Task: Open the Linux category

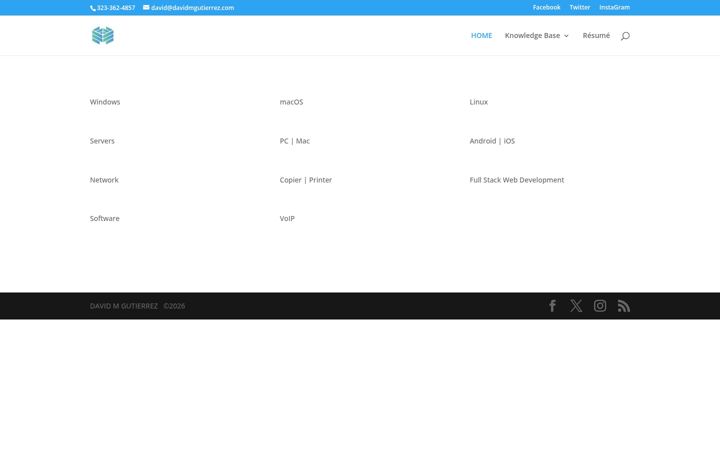Action: (478, 102)
